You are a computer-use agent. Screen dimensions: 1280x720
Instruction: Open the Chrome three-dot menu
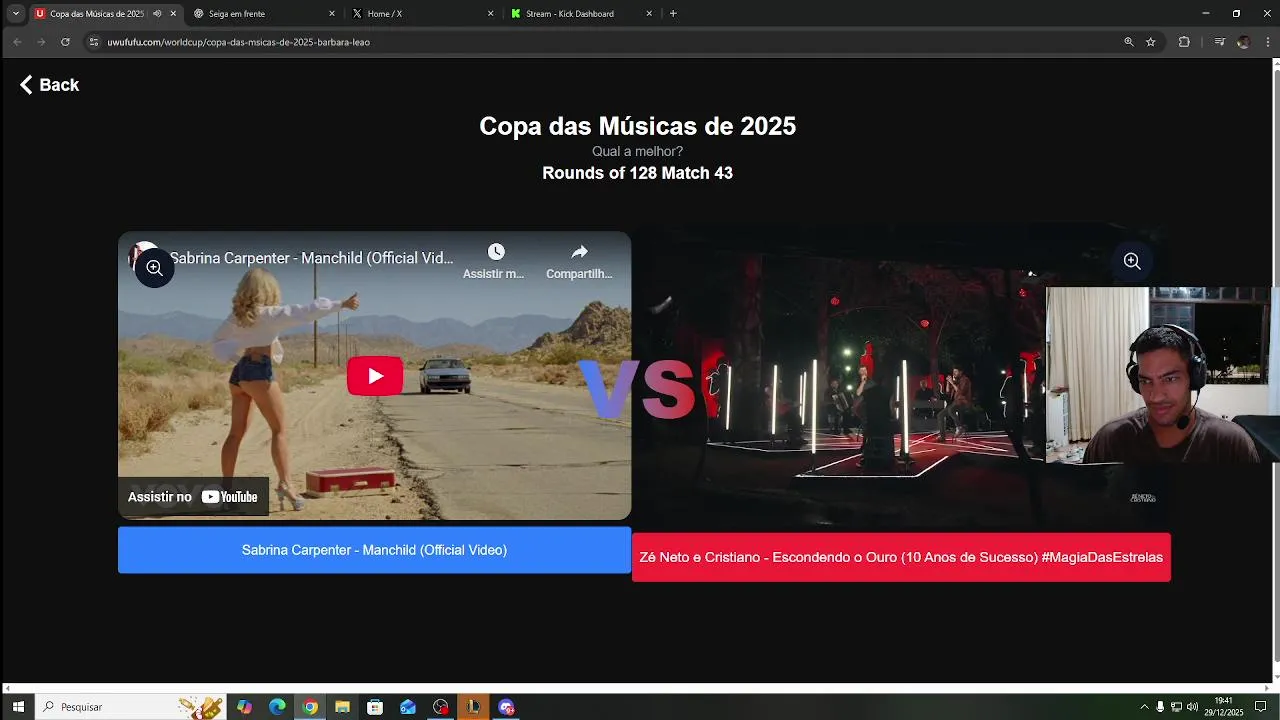tap(1267, 42)
